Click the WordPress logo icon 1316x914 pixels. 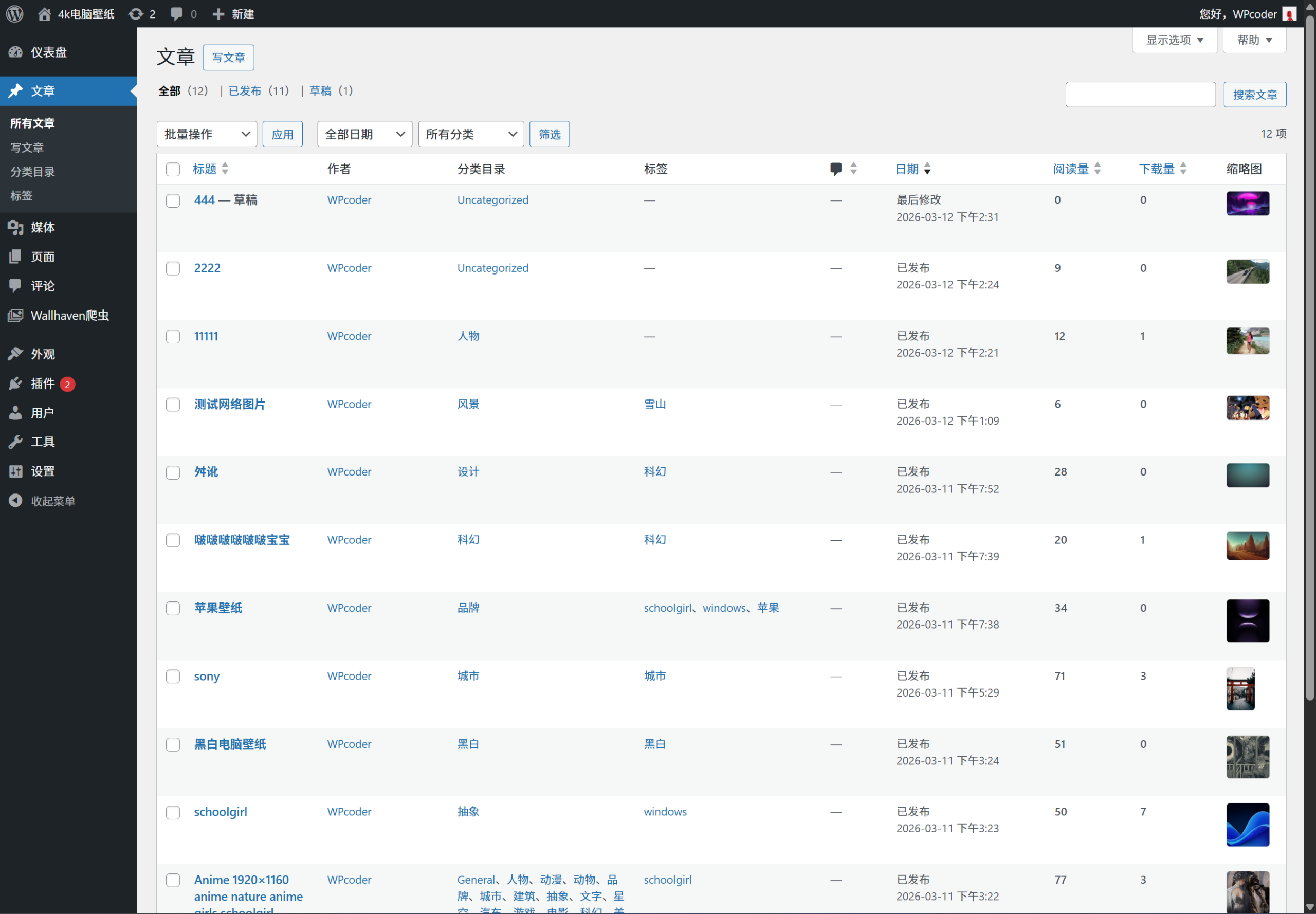pos(15,14)
